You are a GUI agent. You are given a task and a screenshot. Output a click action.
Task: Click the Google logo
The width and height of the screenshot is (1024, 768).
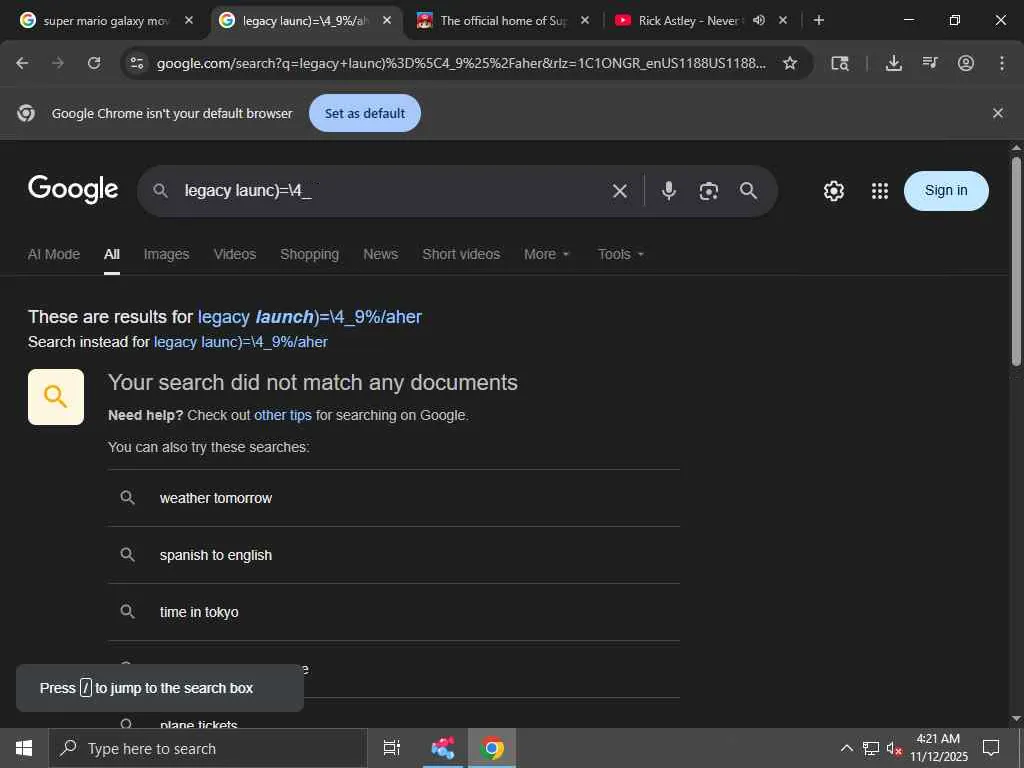point(73,190)
